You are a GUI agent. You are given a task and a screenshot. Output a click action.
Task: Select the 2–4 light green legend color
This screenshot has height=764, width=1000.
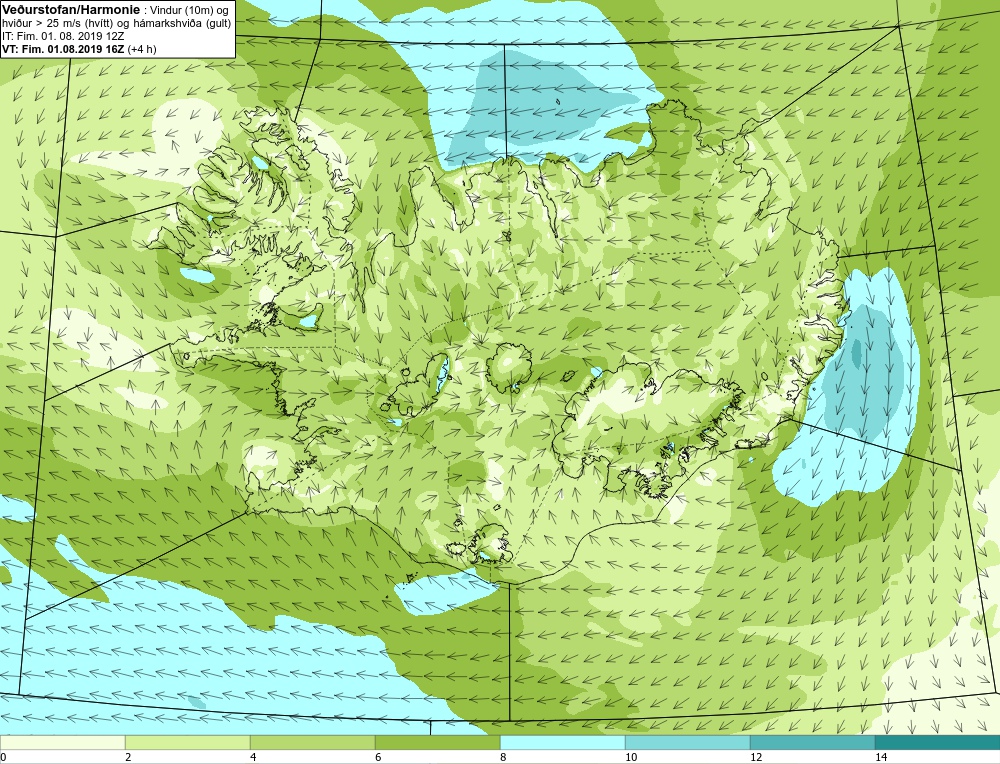pyautogui.click(x=188, y=742)
